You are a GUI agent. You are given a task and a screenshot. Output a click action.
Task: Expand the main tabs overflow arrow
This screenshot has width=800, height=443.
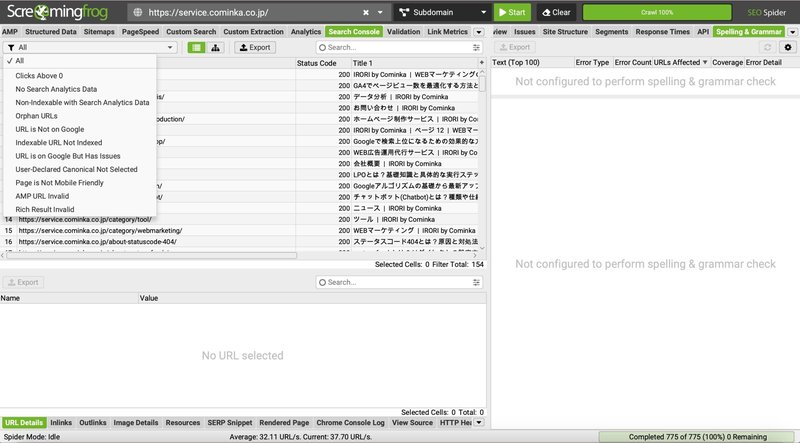pyautogui.click(x=479, y=32)
